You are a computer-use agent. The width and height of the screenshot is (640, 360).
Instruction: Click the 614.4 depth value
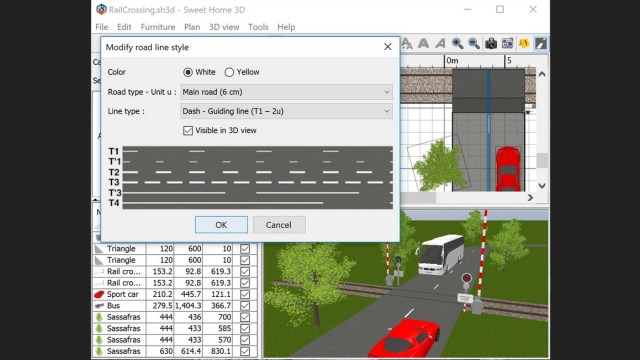pyautogui.click(x=191, y=351)
